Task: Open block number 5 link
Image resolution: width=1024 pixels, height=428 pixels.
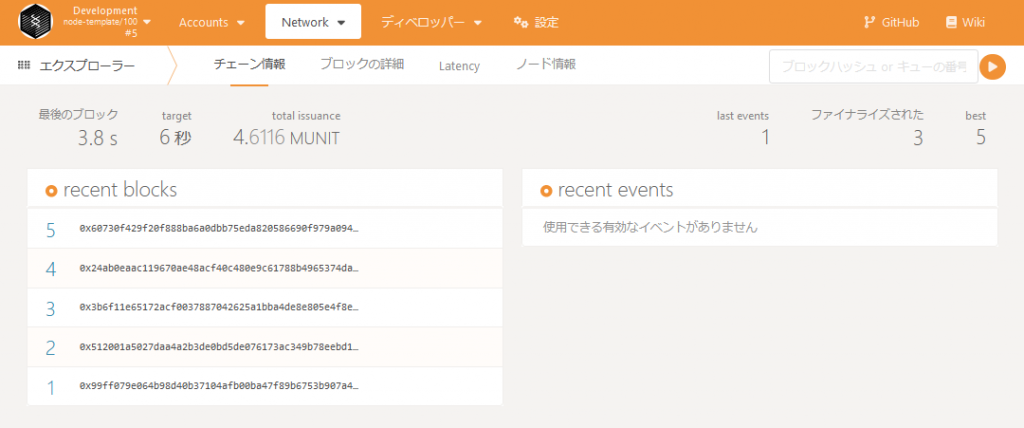Action: (x=51, y=230)
